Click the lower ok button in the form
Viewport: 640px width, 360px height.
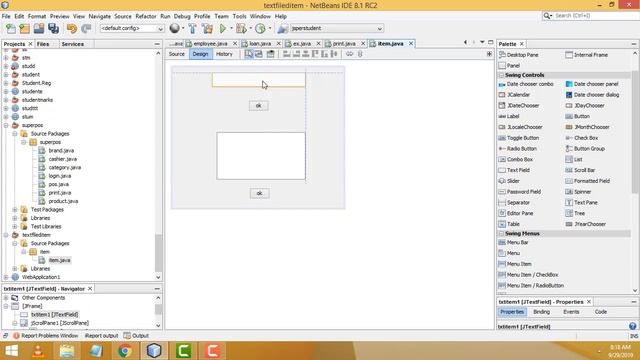point(259,193)
